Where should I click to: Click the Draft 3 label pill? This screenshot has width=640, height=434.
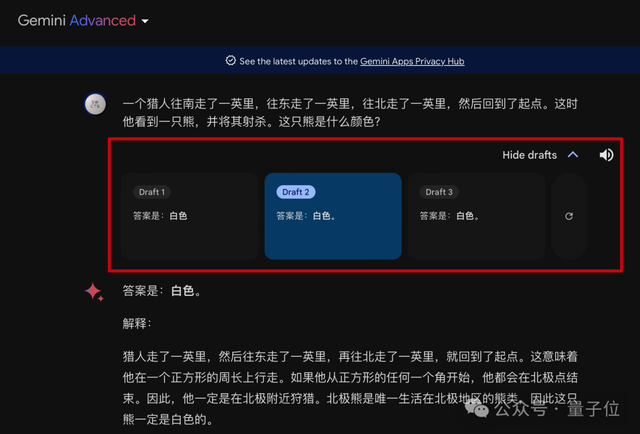[x=439, y=192]
